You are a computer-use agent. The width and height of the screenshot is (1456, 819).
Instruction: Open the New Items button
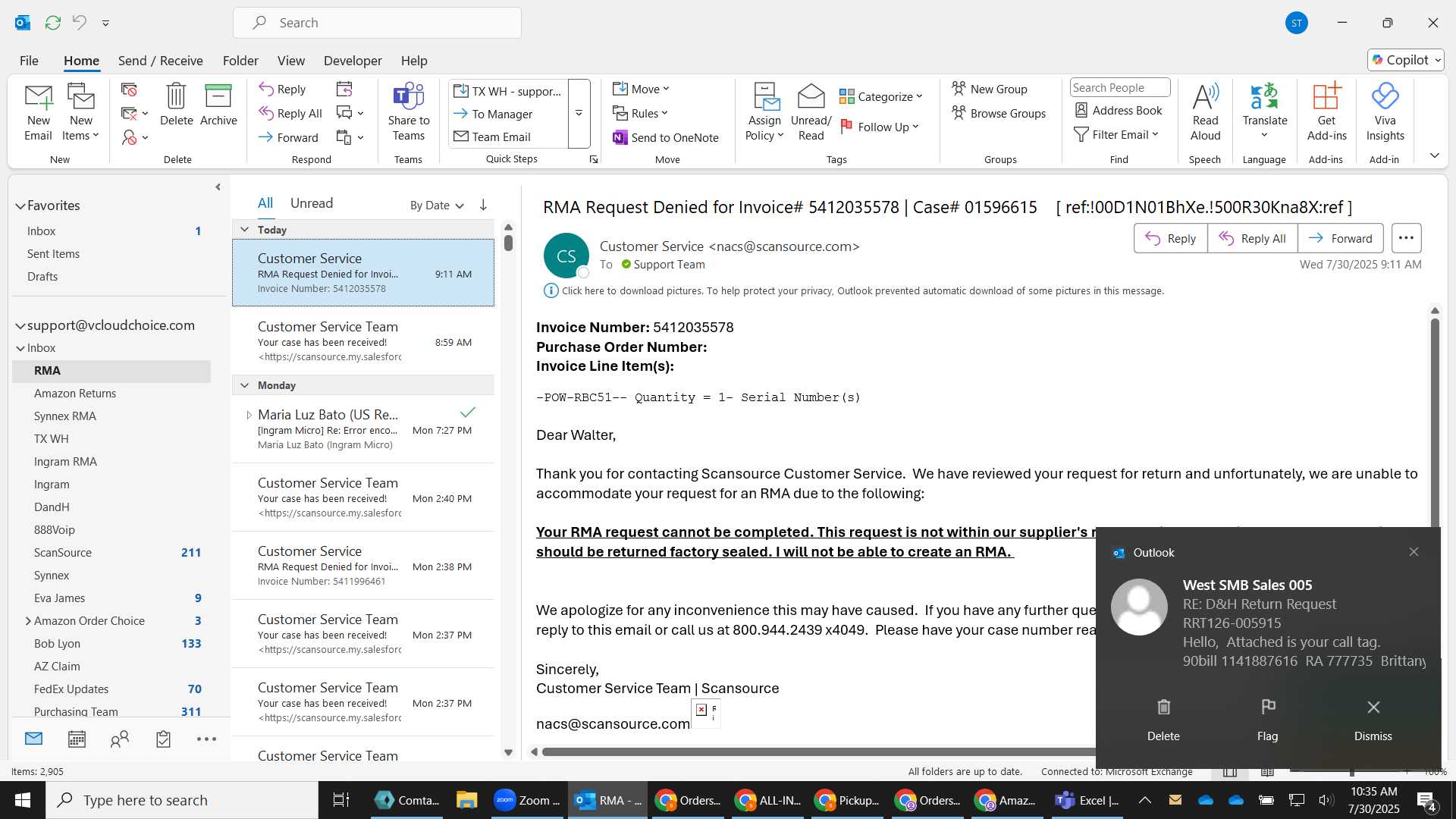point(80,112)
